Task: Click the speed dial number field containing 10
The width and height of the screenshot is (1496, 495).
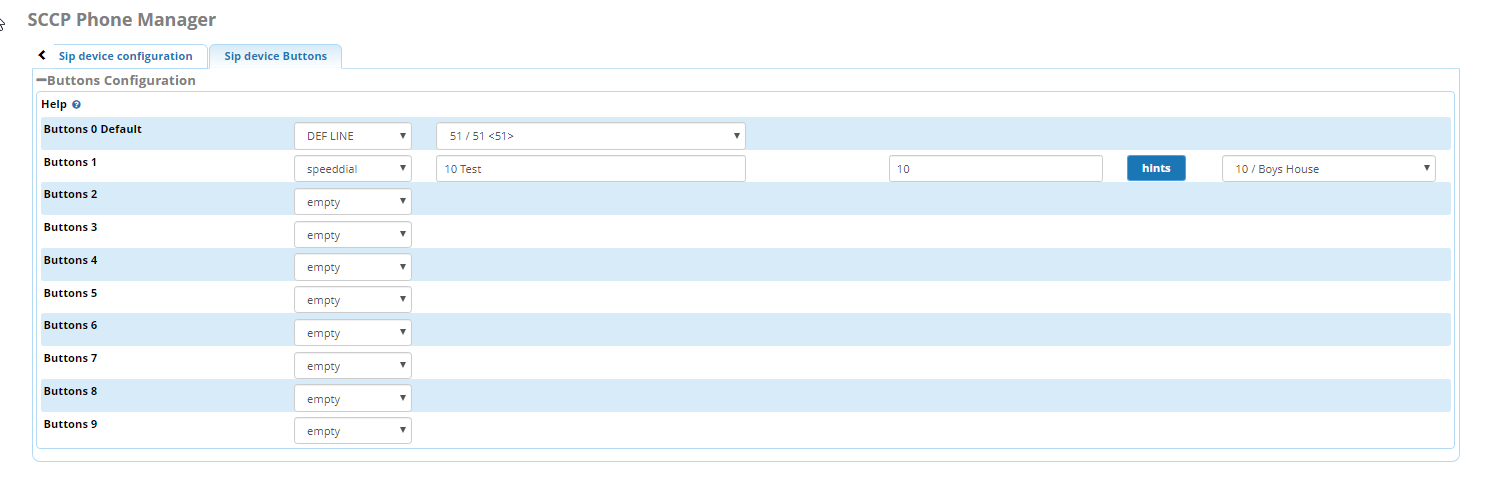Action: [996, 169]
